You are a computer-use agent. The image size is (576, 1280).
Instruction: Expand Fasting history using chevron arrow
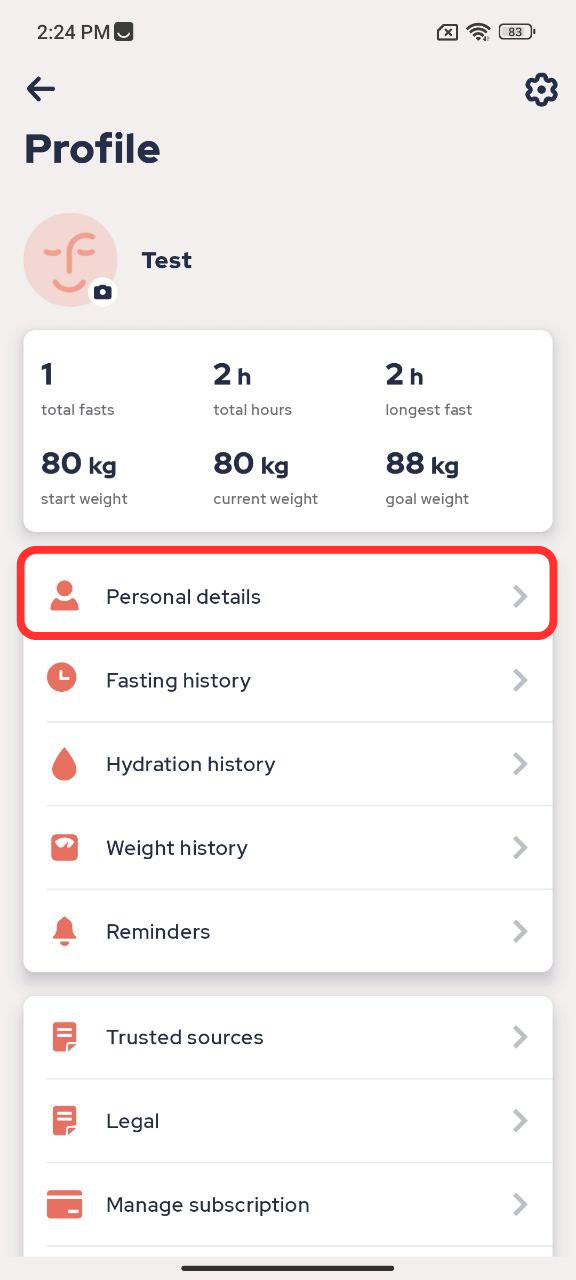pos(520,680)
